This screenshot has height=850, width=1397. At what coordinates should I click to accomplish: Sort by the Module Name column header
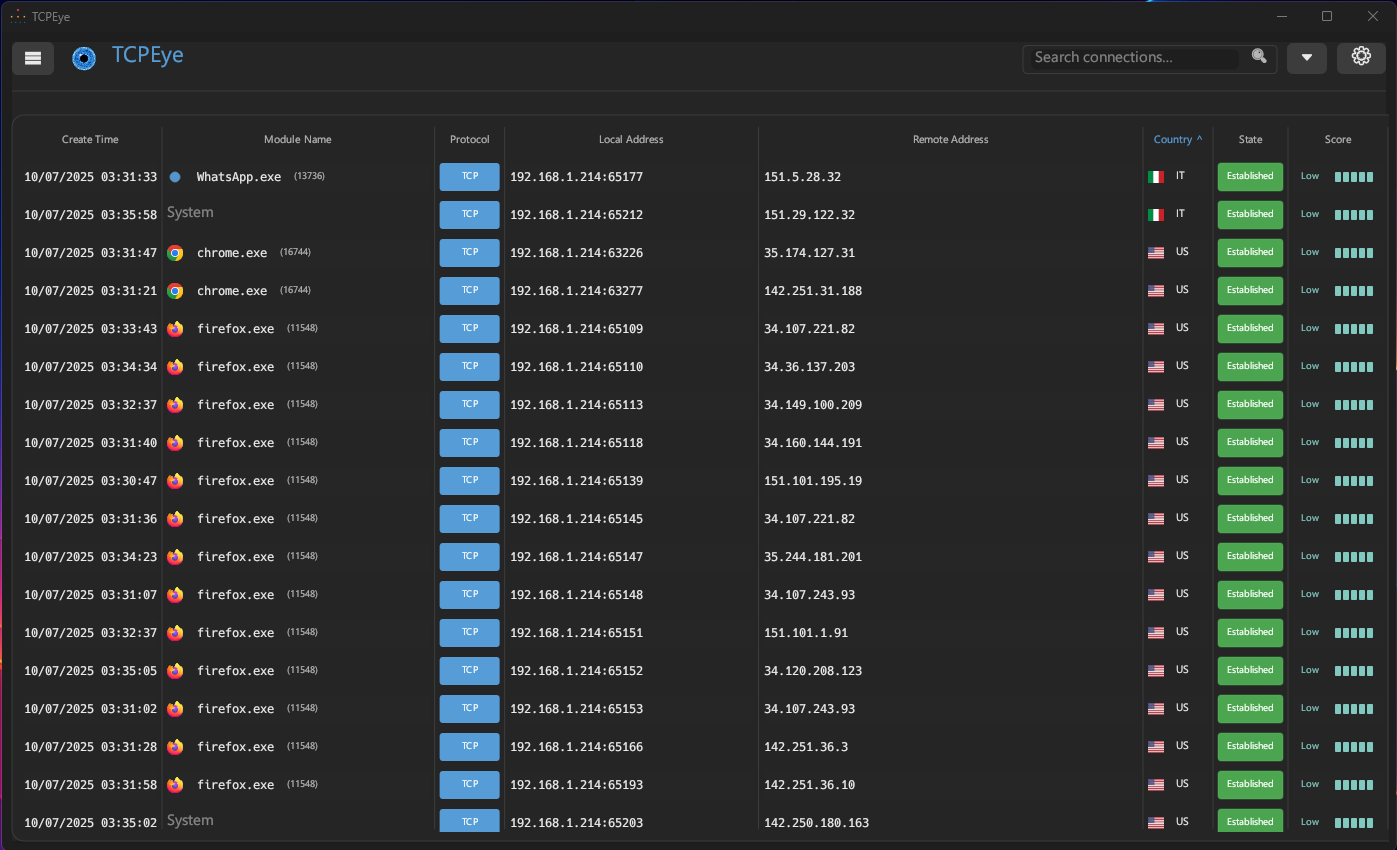click(x=298, y=140)
